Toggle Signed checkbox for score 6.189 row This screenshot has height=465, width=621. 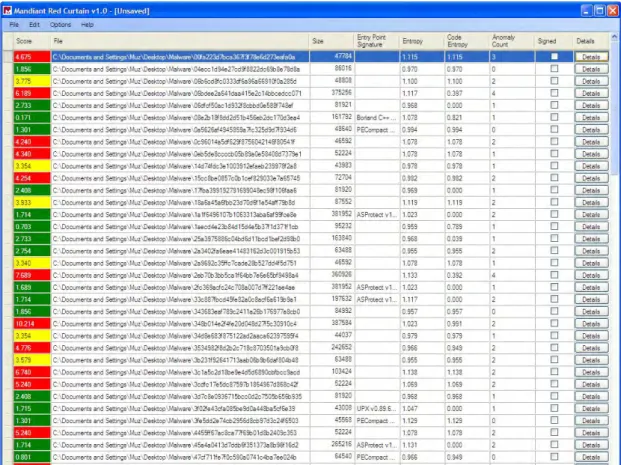coord(554,93)
